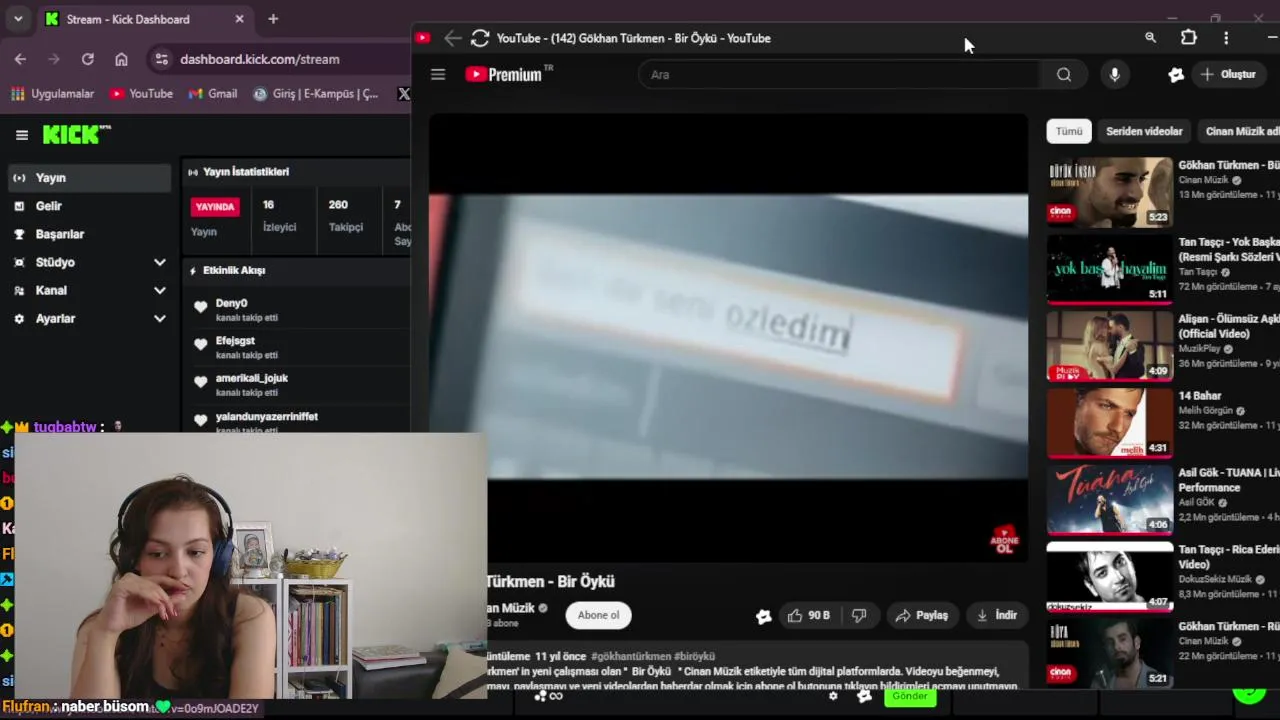Open the Kick dashboard hamburger menu
The image size is (1280, 720).
tap(21, 135)
